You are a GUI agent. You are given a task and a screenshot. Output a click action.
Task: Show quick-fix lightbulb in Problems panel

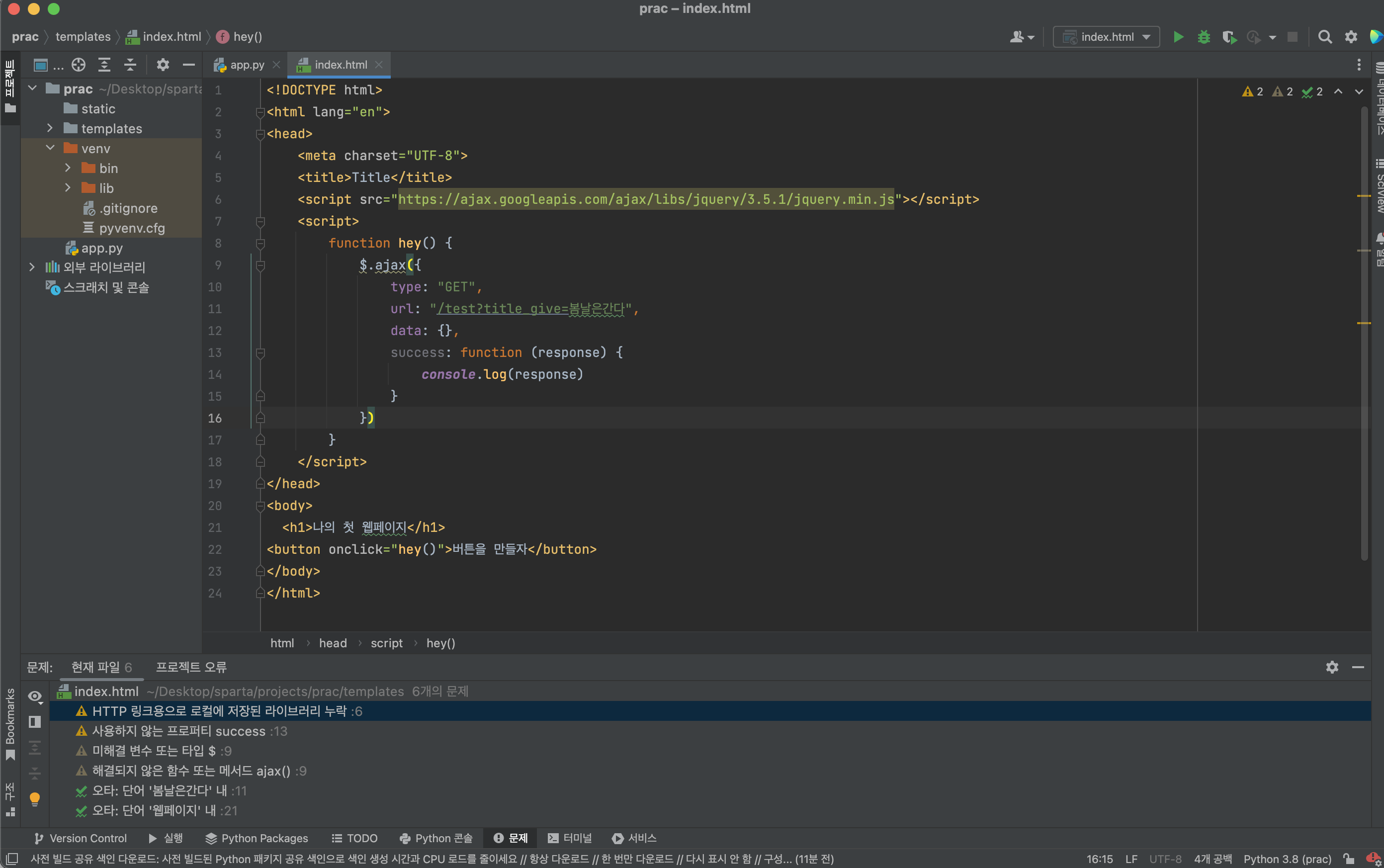(35, 799)
